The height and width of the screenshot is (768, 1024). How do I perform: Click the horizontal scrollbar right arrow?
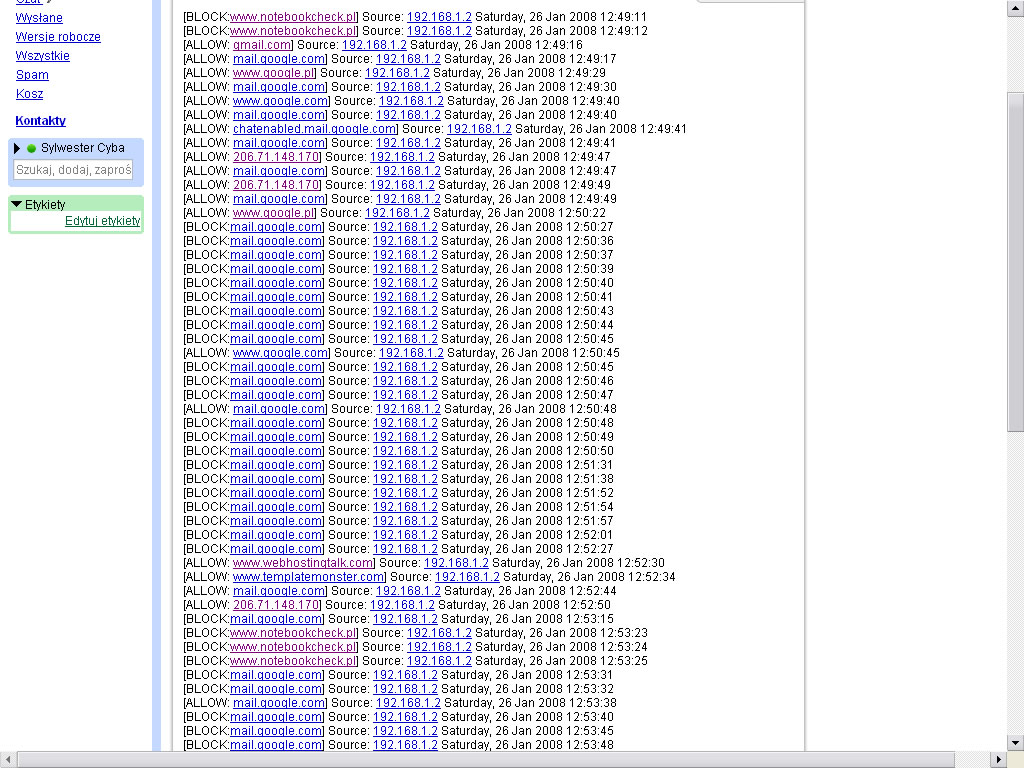coord(998,760)
